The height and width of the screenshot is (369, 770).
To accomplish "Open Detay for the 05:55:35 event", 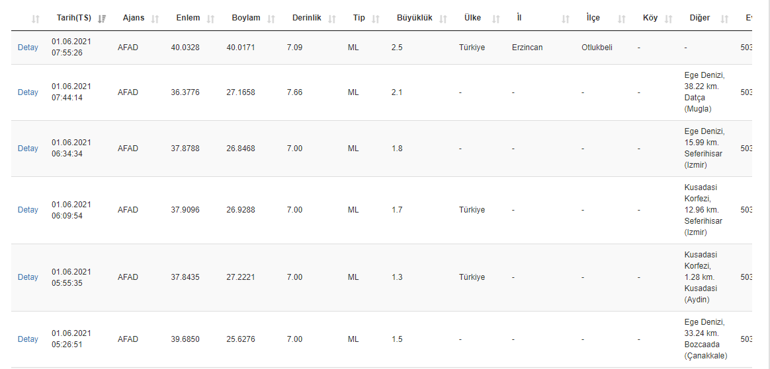I will pyautogui.click(x=28, y=277).
